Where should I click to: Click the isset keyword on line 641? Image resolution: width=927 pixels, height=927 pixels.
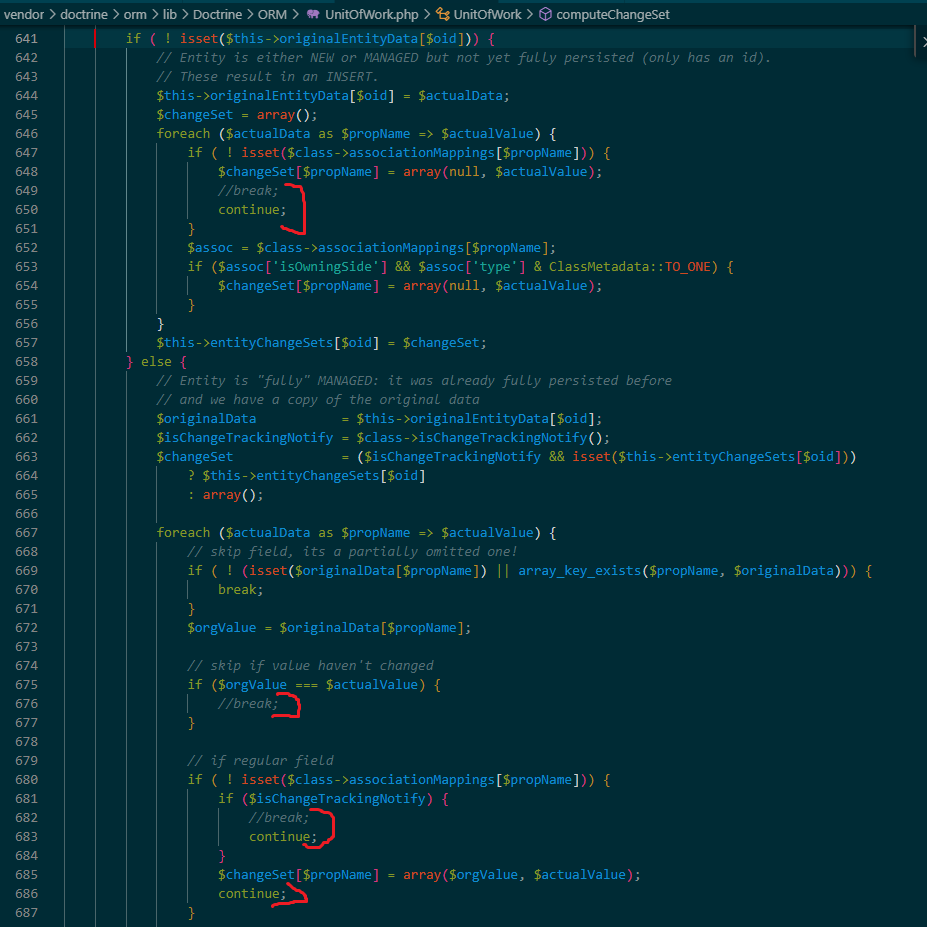[x=199, y=38]
